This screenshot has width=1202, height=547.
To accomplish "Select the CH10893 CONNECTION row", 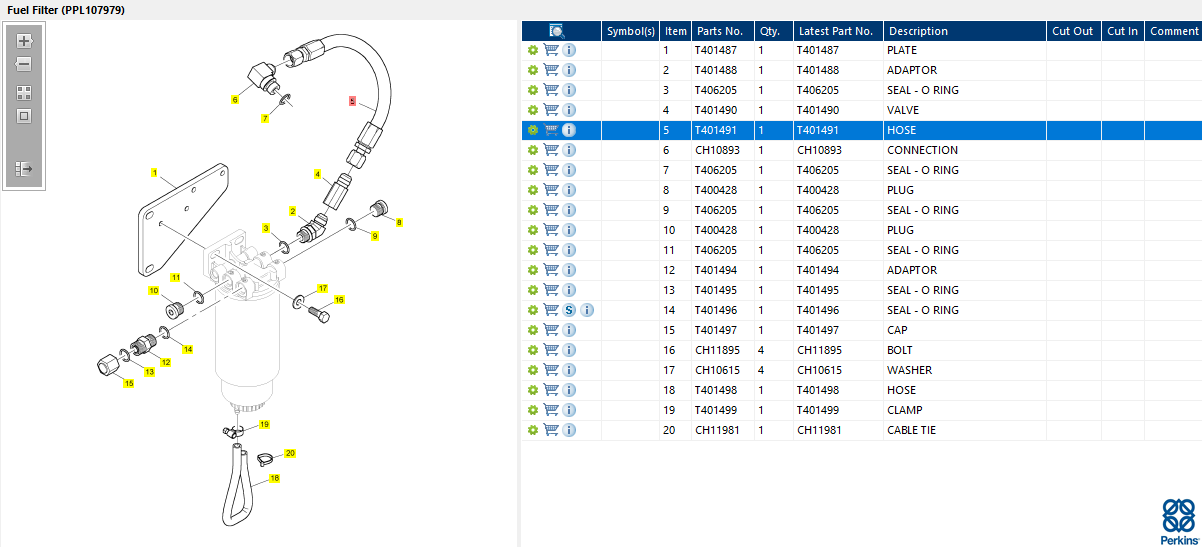I will [x=861, y=150].
